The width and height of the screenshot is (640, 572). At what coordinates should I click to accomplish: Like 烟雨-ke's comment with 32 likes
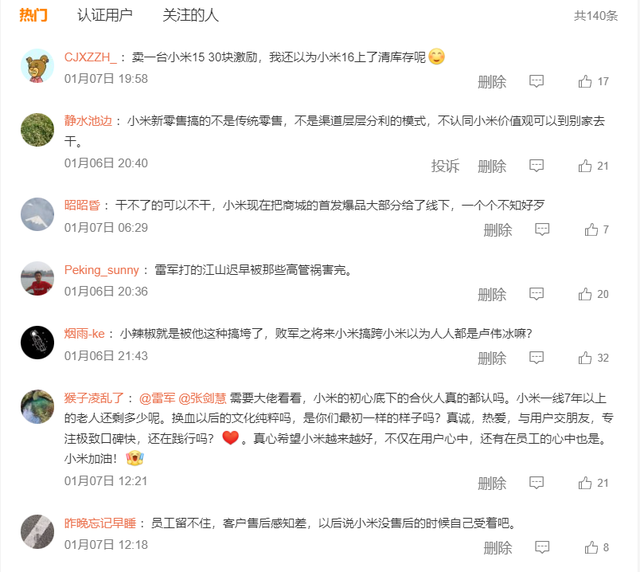click(585, 358)
